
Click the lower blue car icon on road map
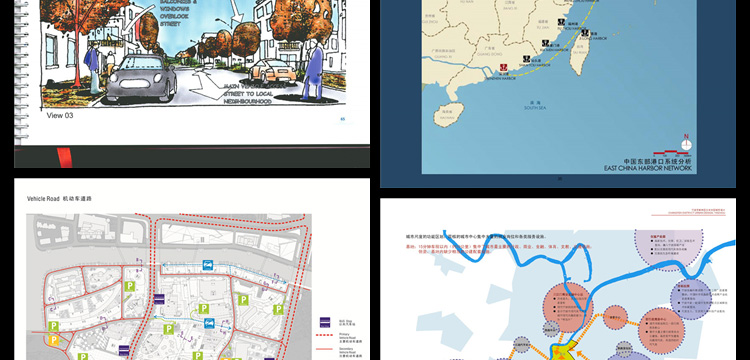(209, 323)
